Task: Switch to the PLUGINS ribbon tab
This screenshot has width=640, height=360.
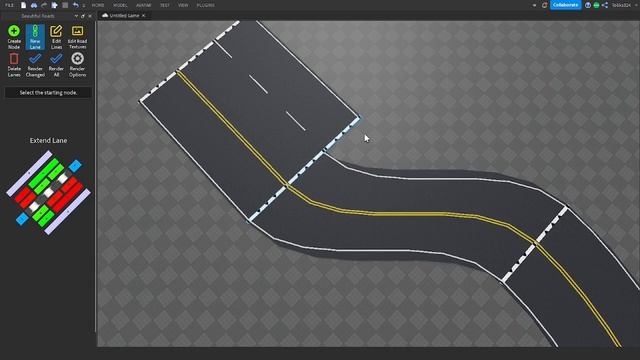Action: [x=206, y=5]
